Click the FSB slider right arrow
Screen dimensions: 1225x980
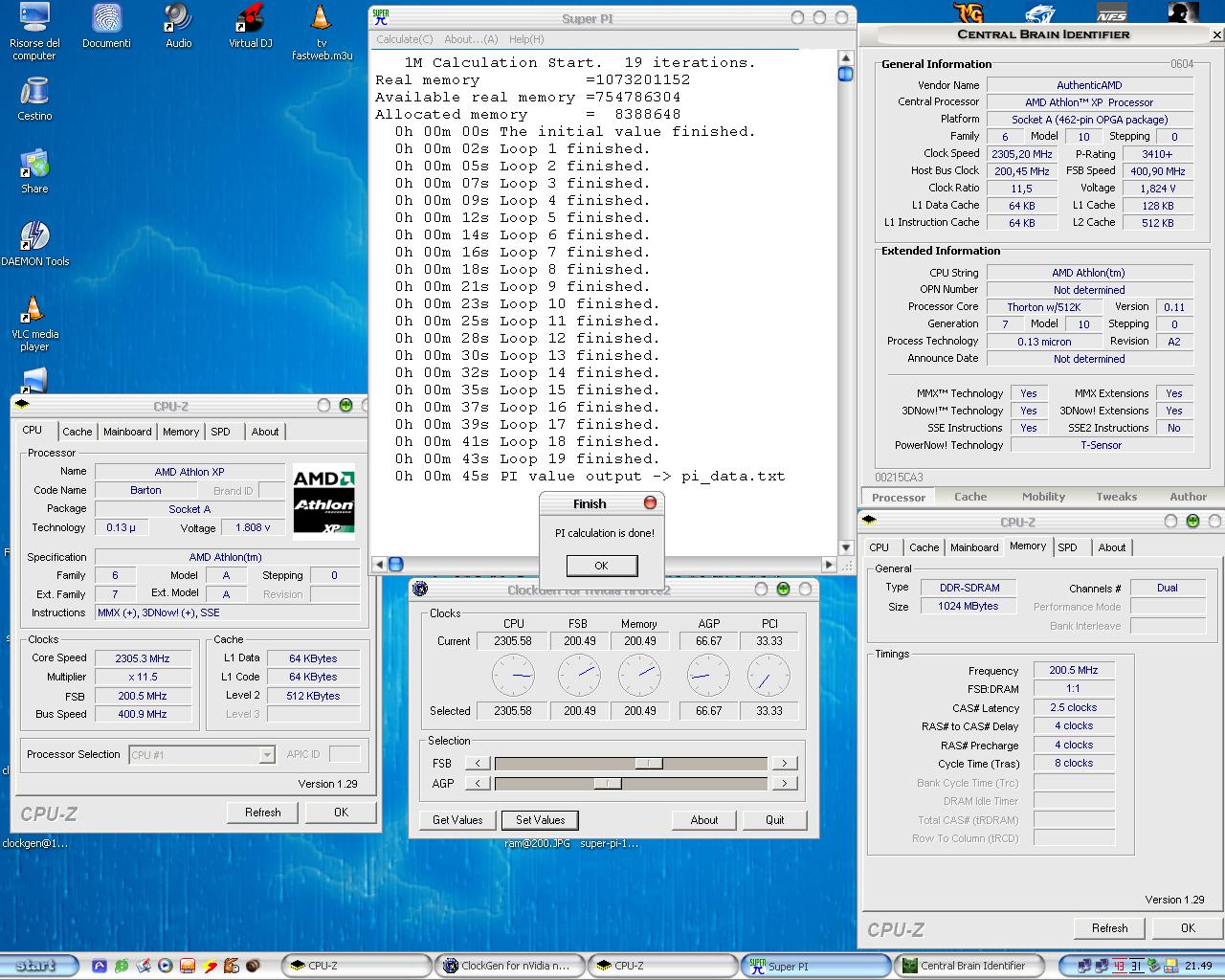(x=784, y=764)
